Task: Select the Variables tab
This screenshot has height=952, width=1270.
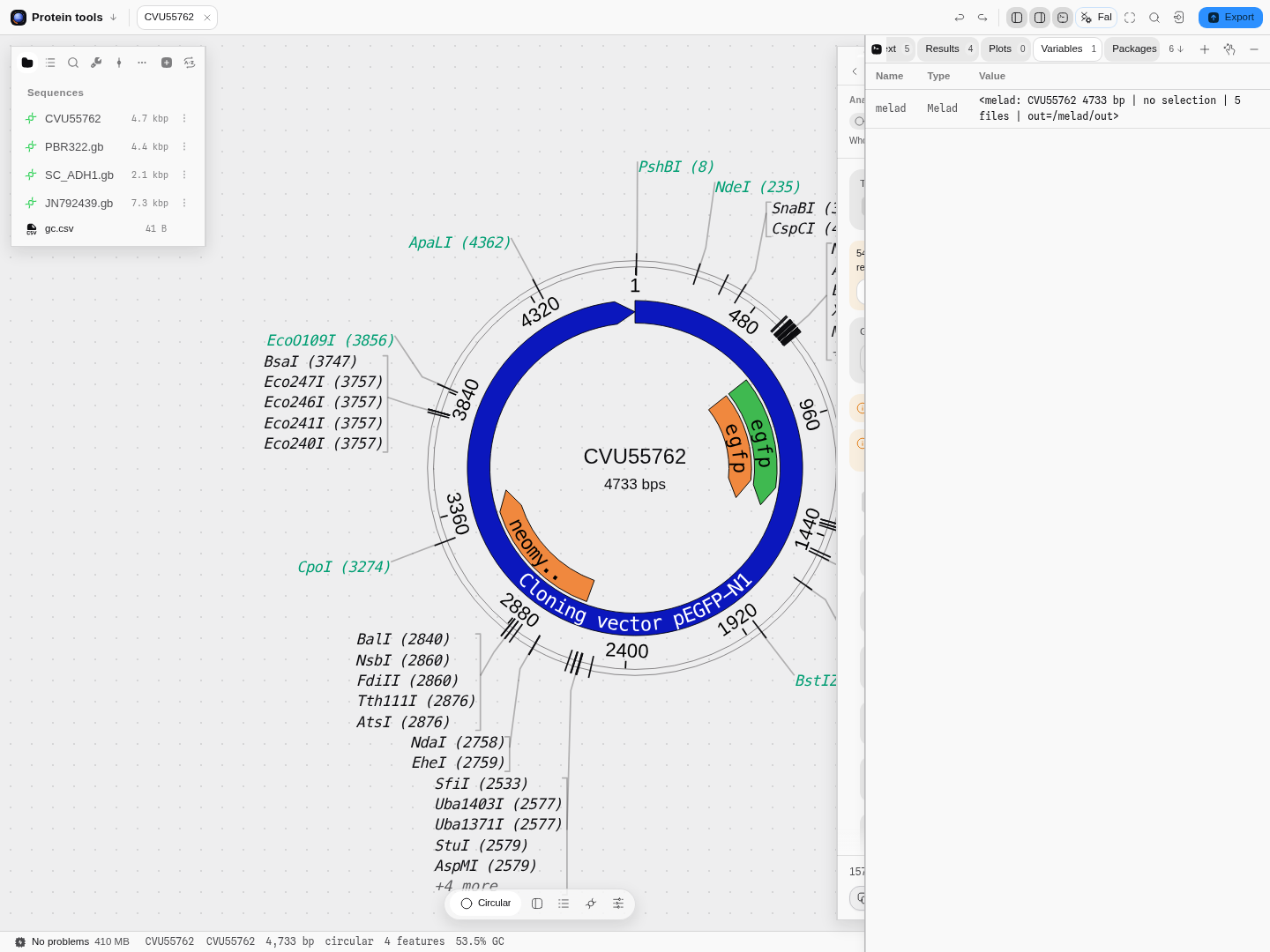Action: (x=1068, y=49)
